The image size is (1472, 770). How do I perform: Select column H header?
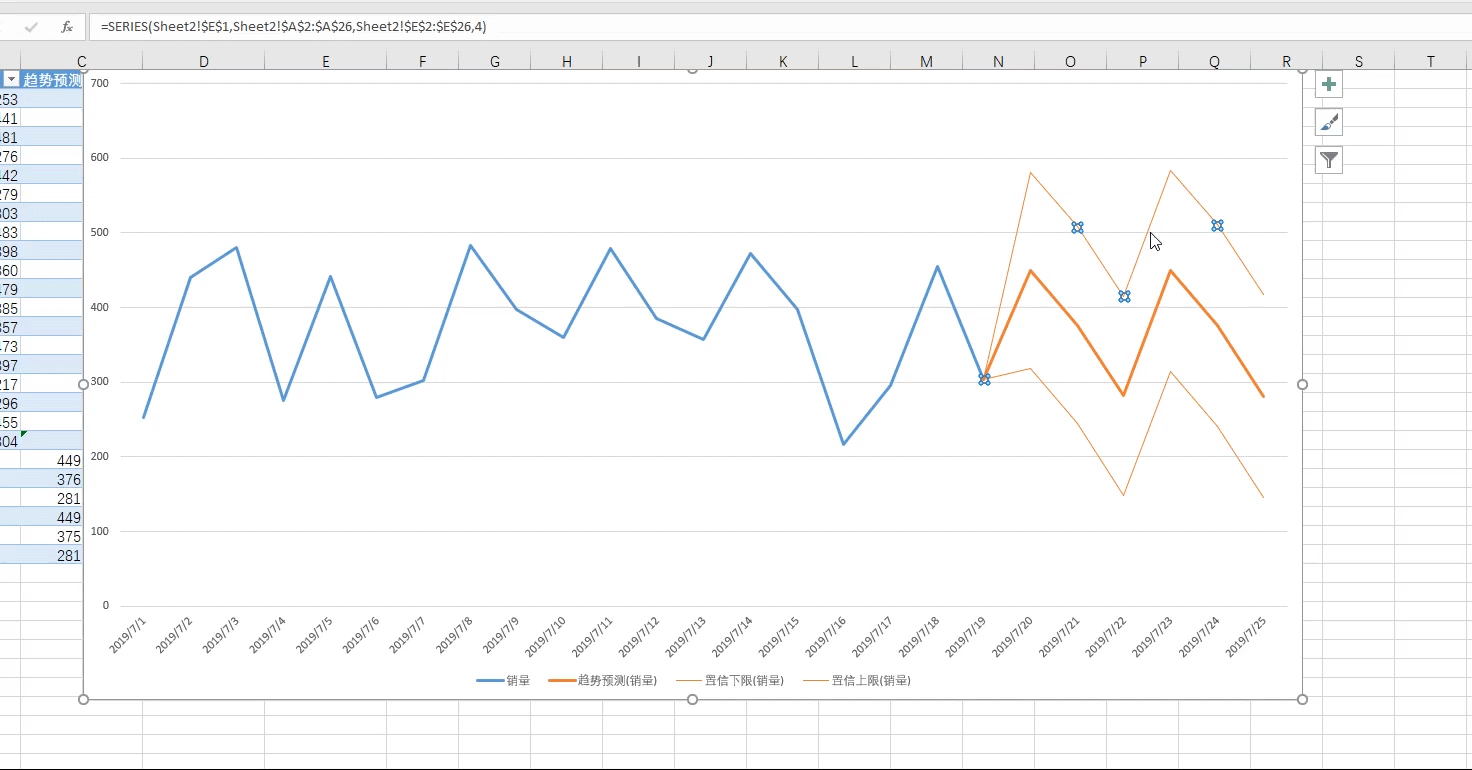coord(567,62)
